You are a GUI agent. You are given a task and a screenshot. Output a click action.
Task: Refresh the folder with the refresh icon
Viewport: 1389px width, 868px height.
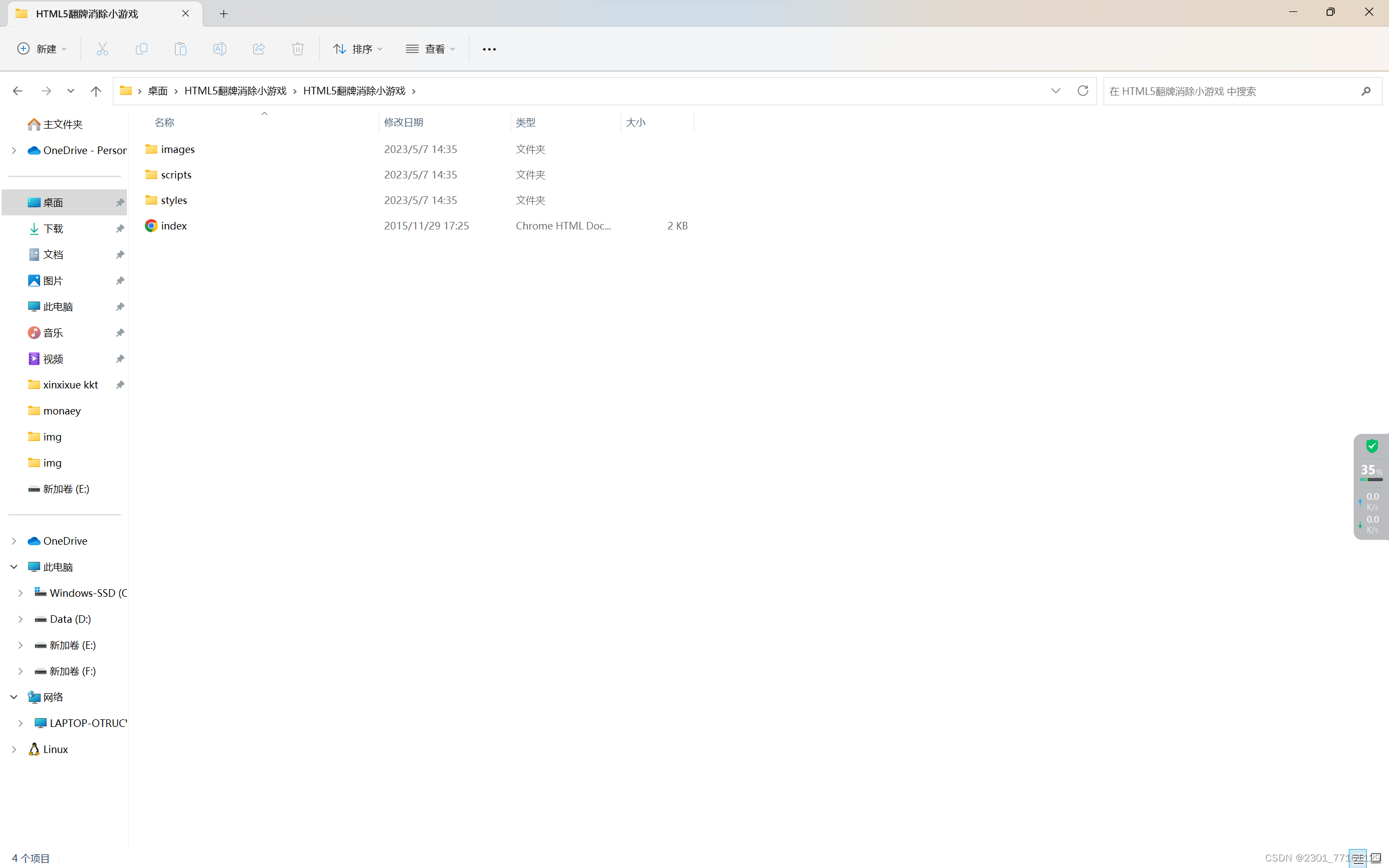coord(1082,91)
